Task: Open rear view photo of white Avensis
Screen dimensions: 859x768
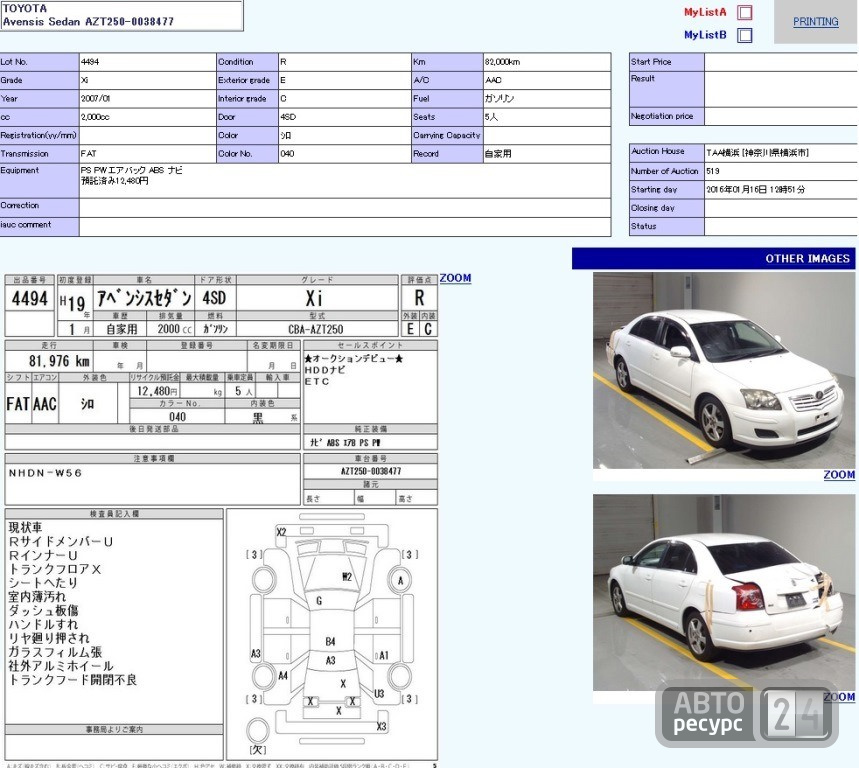Action: click(724, 592)
